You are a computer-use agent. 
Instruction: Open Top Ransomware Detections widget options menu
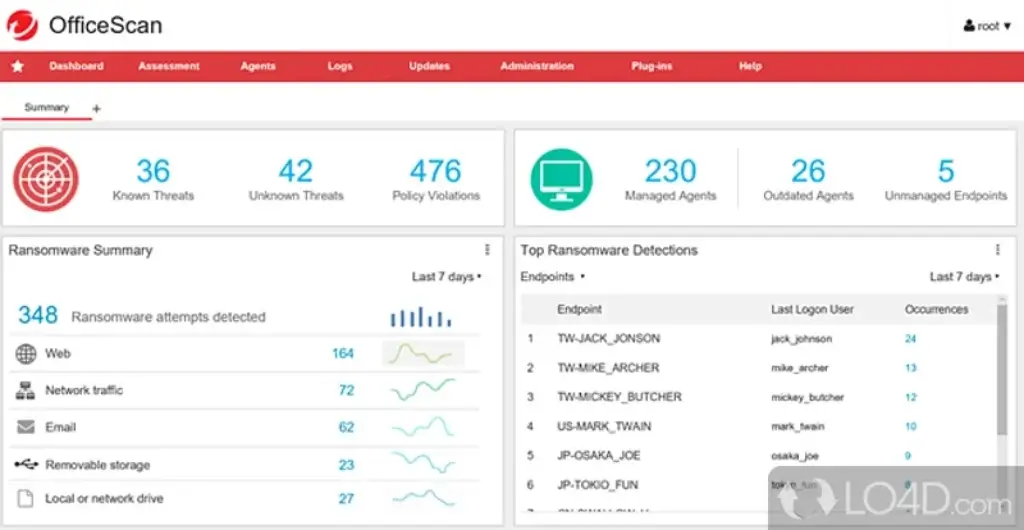(997, 250)
